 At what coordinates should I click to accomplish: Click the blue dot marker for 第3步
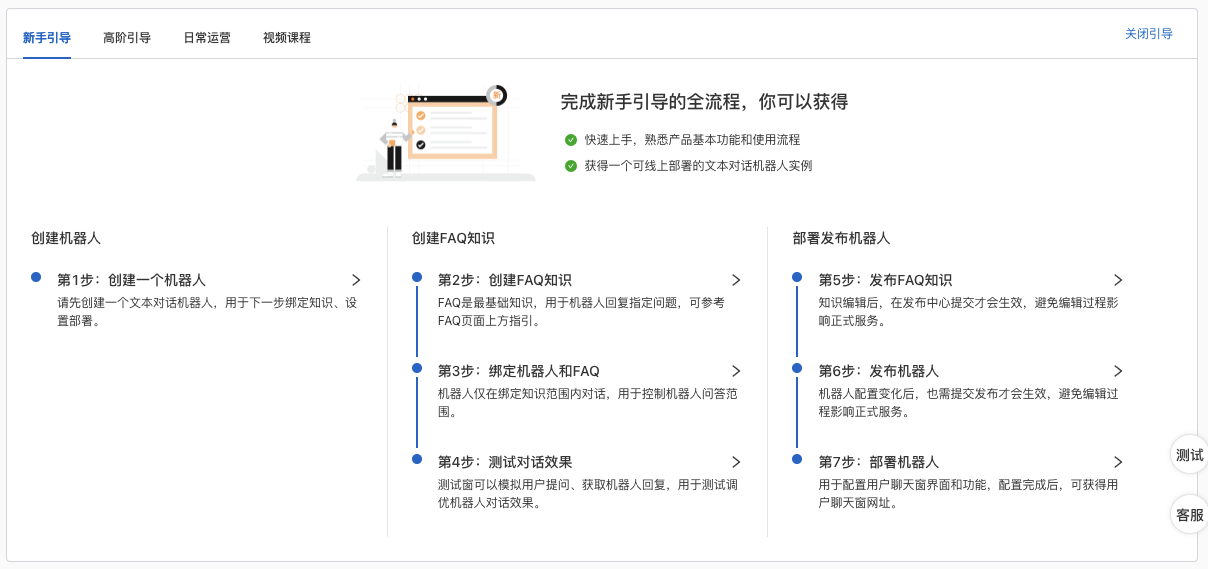[x=417, y=368]
